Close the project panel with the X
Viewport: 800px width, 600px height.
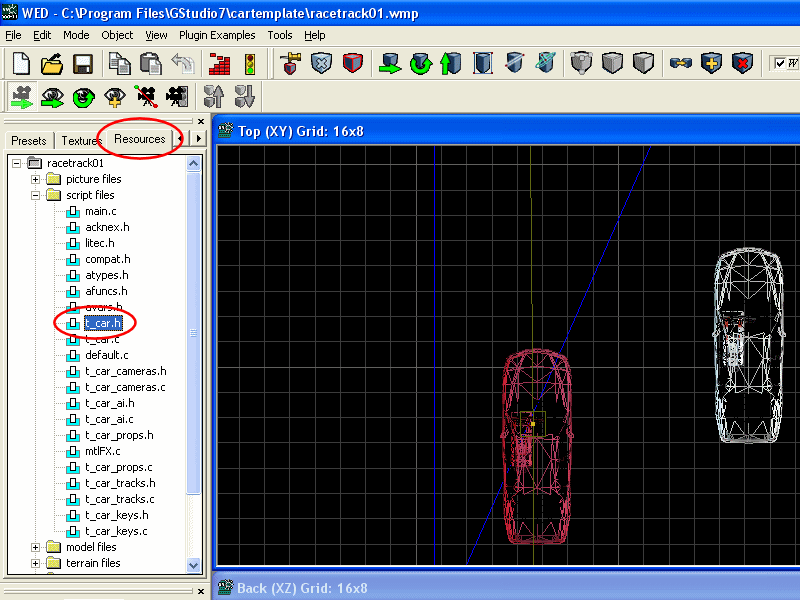201,121
